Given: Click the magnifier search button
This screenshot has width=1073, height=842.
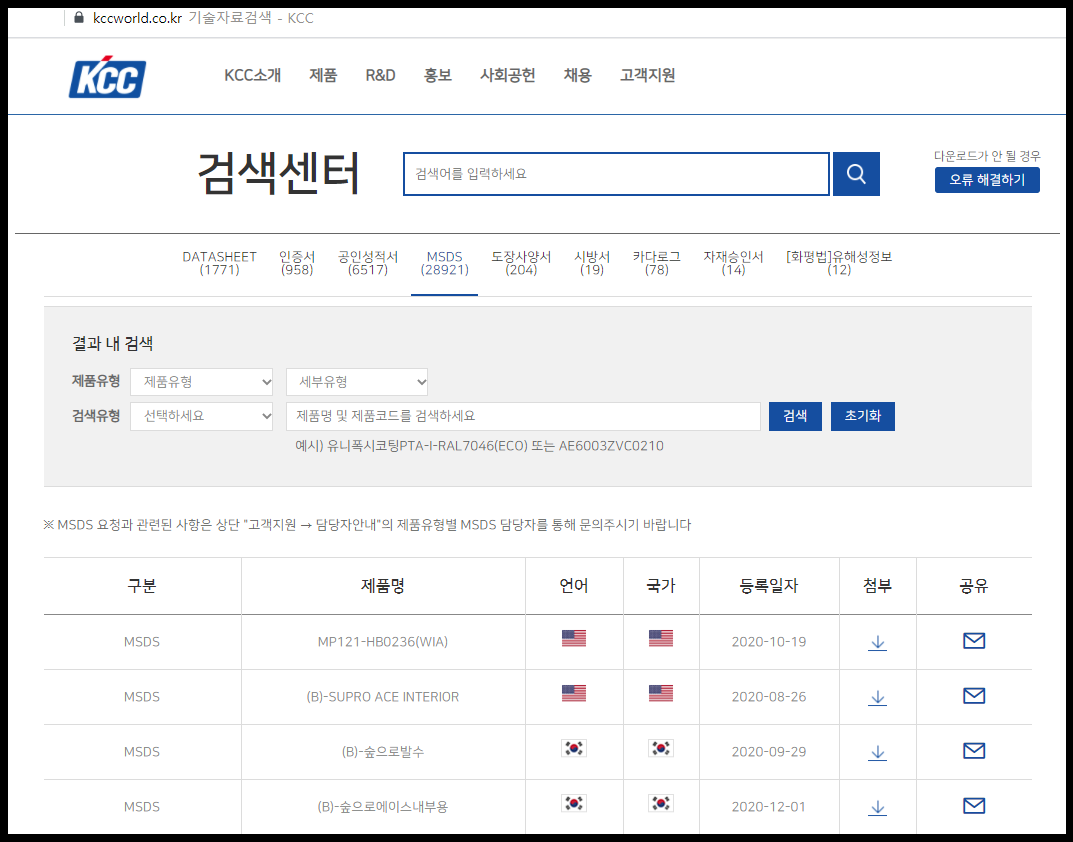Looking at the screenshot, I should click(x=856, y=174).
